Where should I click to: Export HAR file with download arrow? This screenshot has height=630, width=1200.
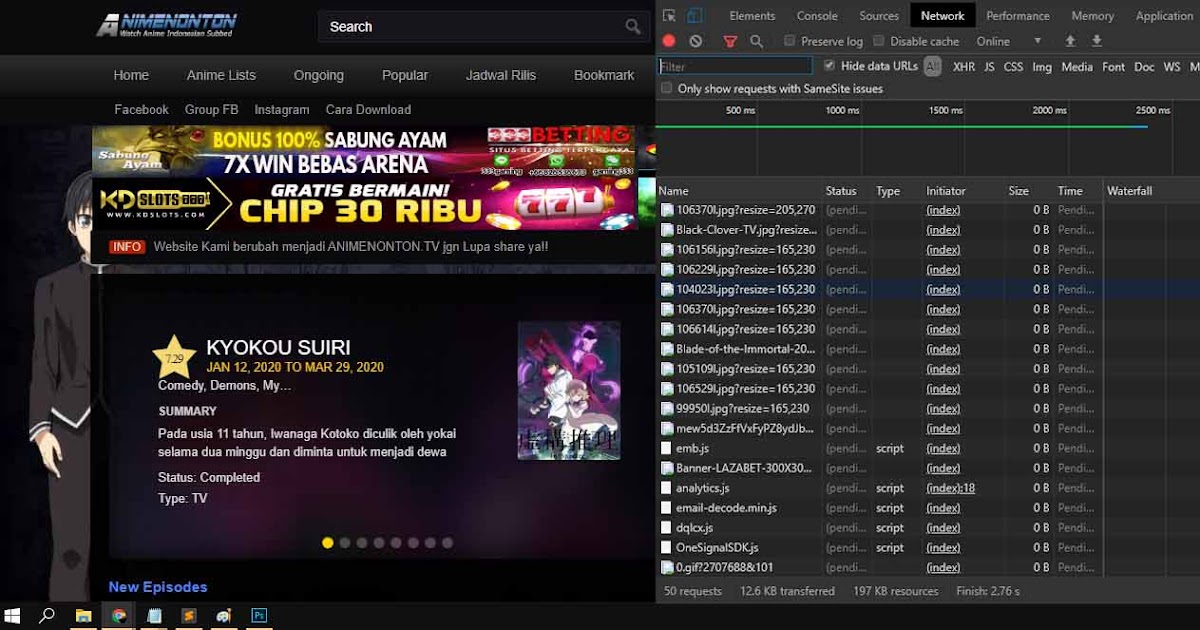[1097, 41]
